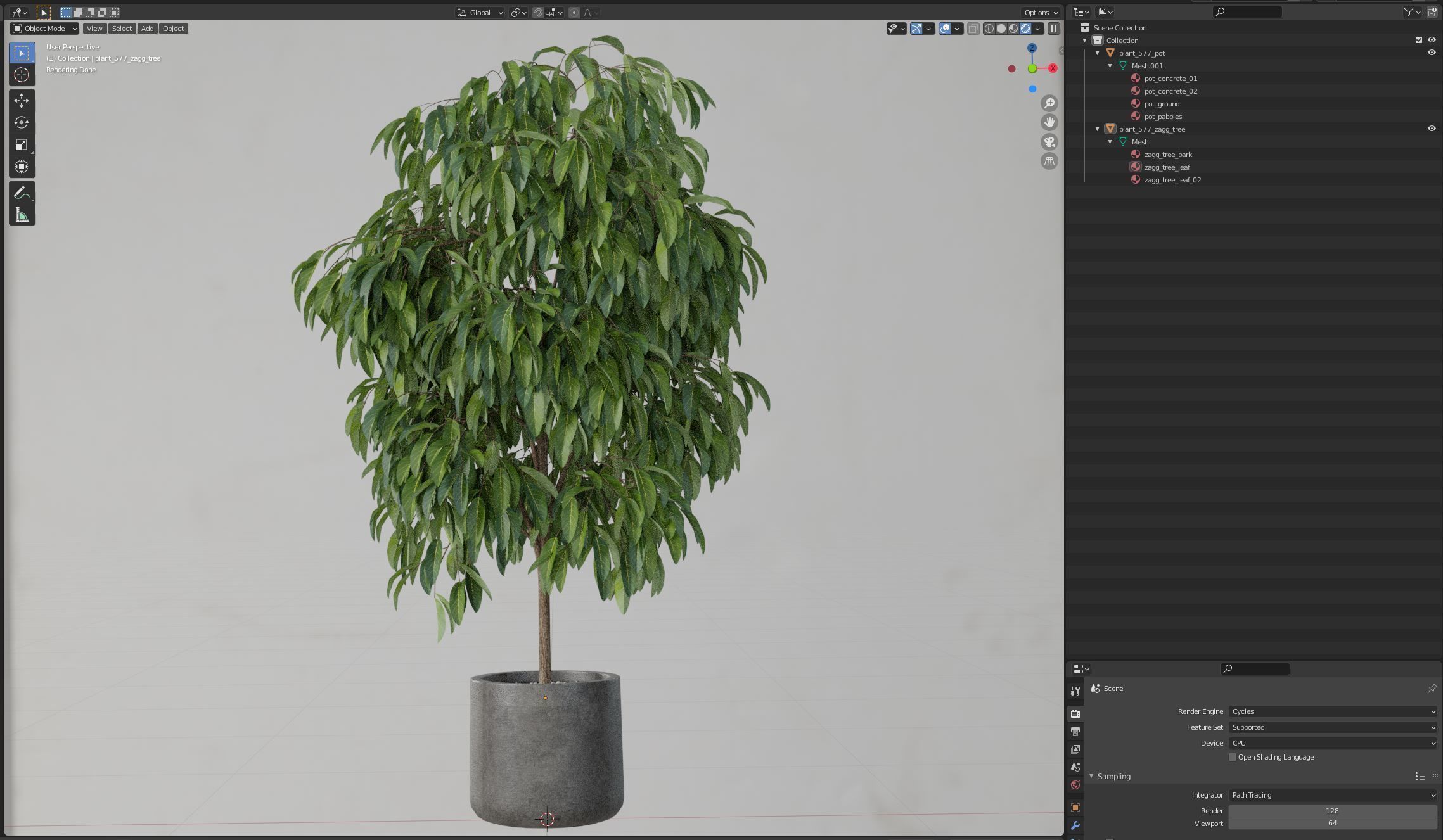The height and width of the screenshot is (840, 1443).
Task: Activate the Measure tool
Action: pyautogui.click(x=22, y=215)
